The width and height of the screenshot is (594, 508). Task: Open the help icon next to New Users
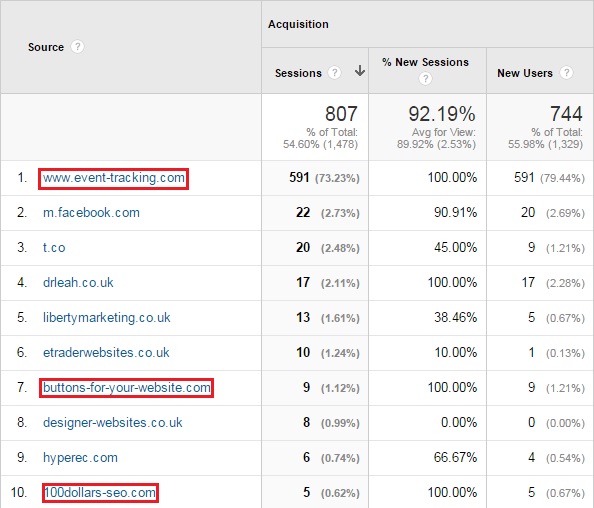(x=566, y=72)
